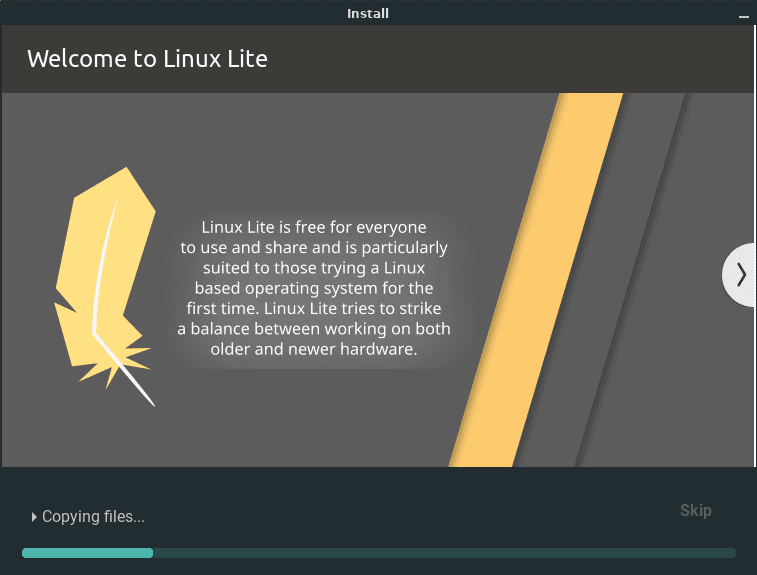Minimize the Install window
Image resolution: width=757 pixels, height=575 pixels.
(743, 17)
